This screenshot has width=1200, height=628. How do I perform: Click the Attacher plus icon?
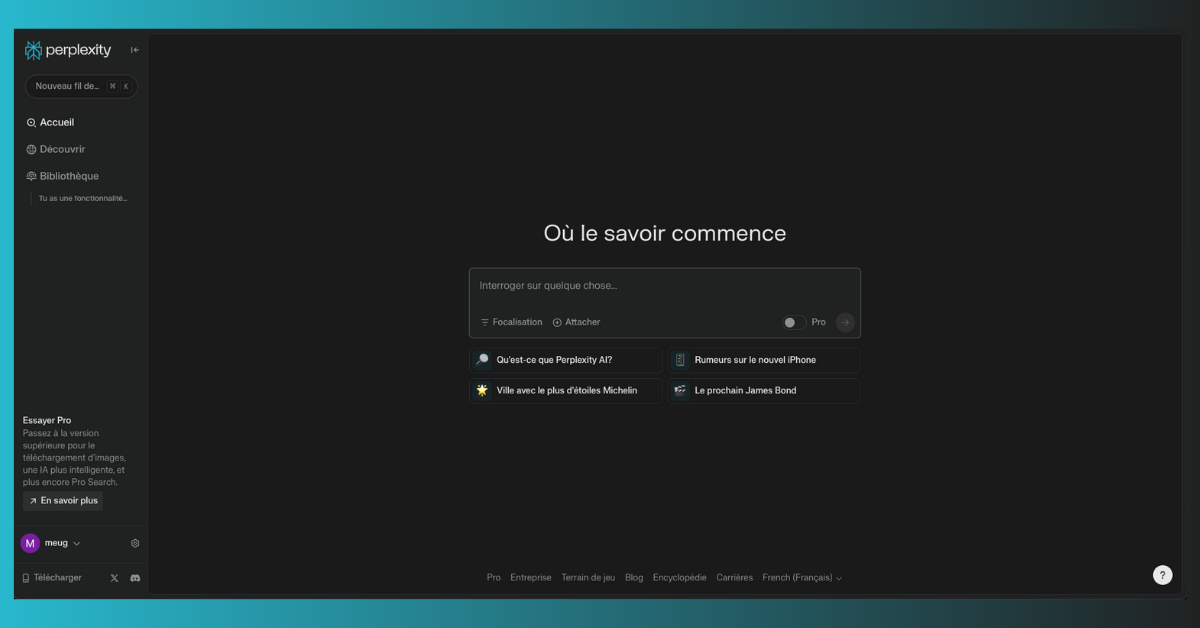coord(557,322)
